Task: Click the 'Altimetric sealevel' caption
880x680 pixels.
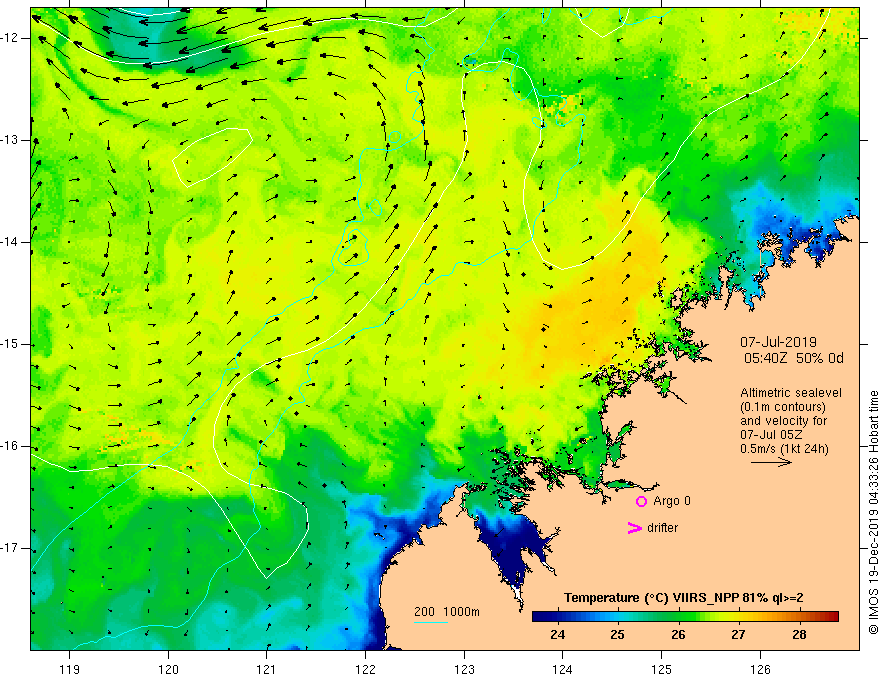Action: coord(791,393)
